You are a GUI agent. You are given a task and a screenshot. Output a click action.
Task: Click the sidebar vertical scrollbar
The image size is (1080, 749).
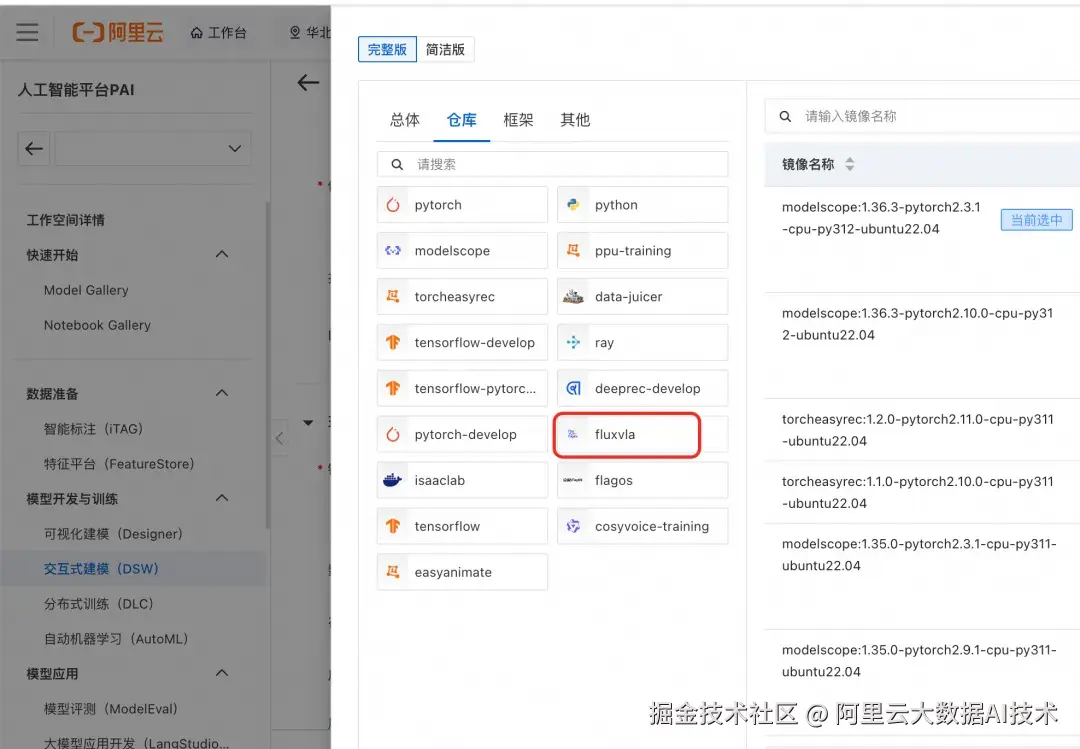(x=267, y=365)
